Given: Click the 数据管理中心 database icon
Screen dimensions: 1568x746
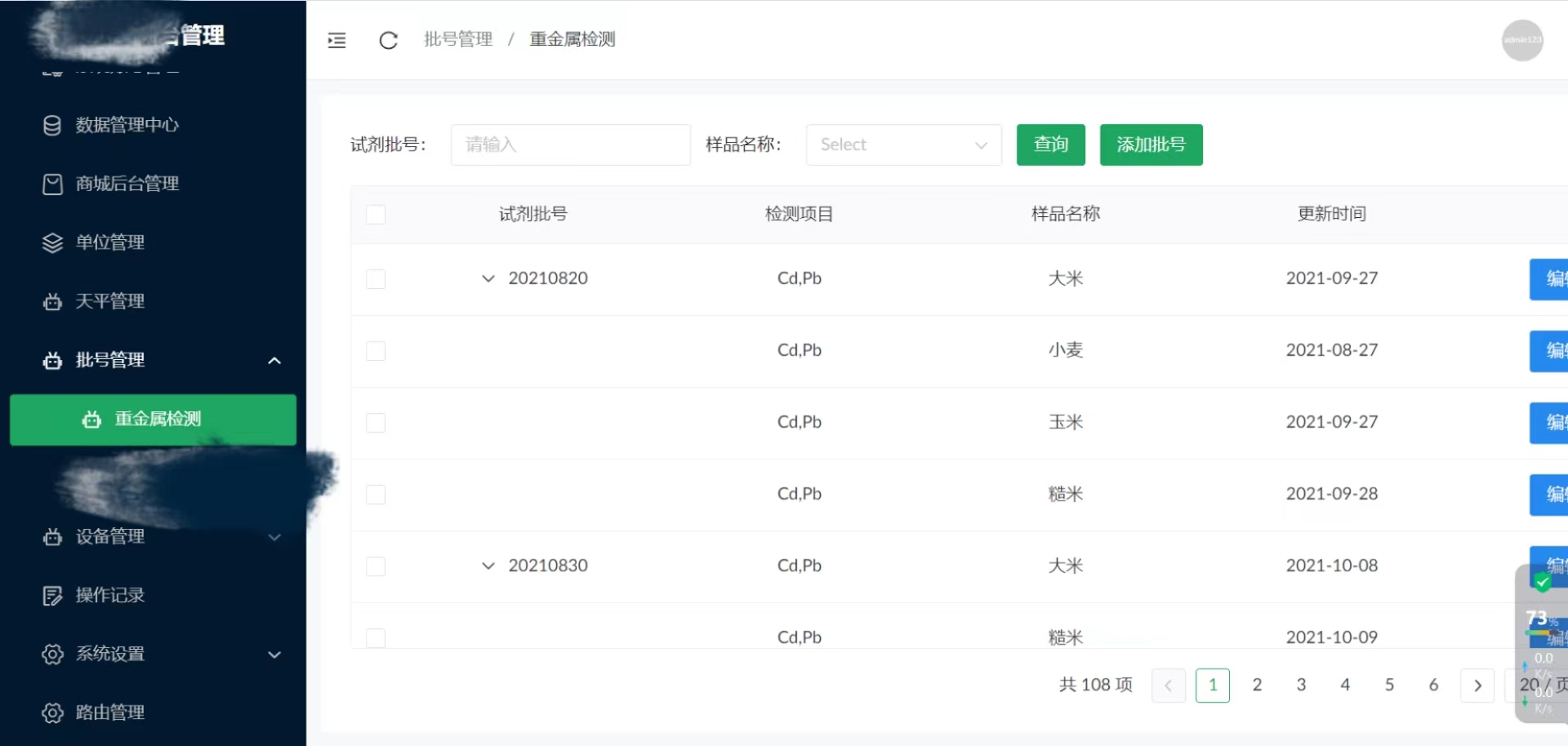Looking at the screenshot, I should (52, 125).
